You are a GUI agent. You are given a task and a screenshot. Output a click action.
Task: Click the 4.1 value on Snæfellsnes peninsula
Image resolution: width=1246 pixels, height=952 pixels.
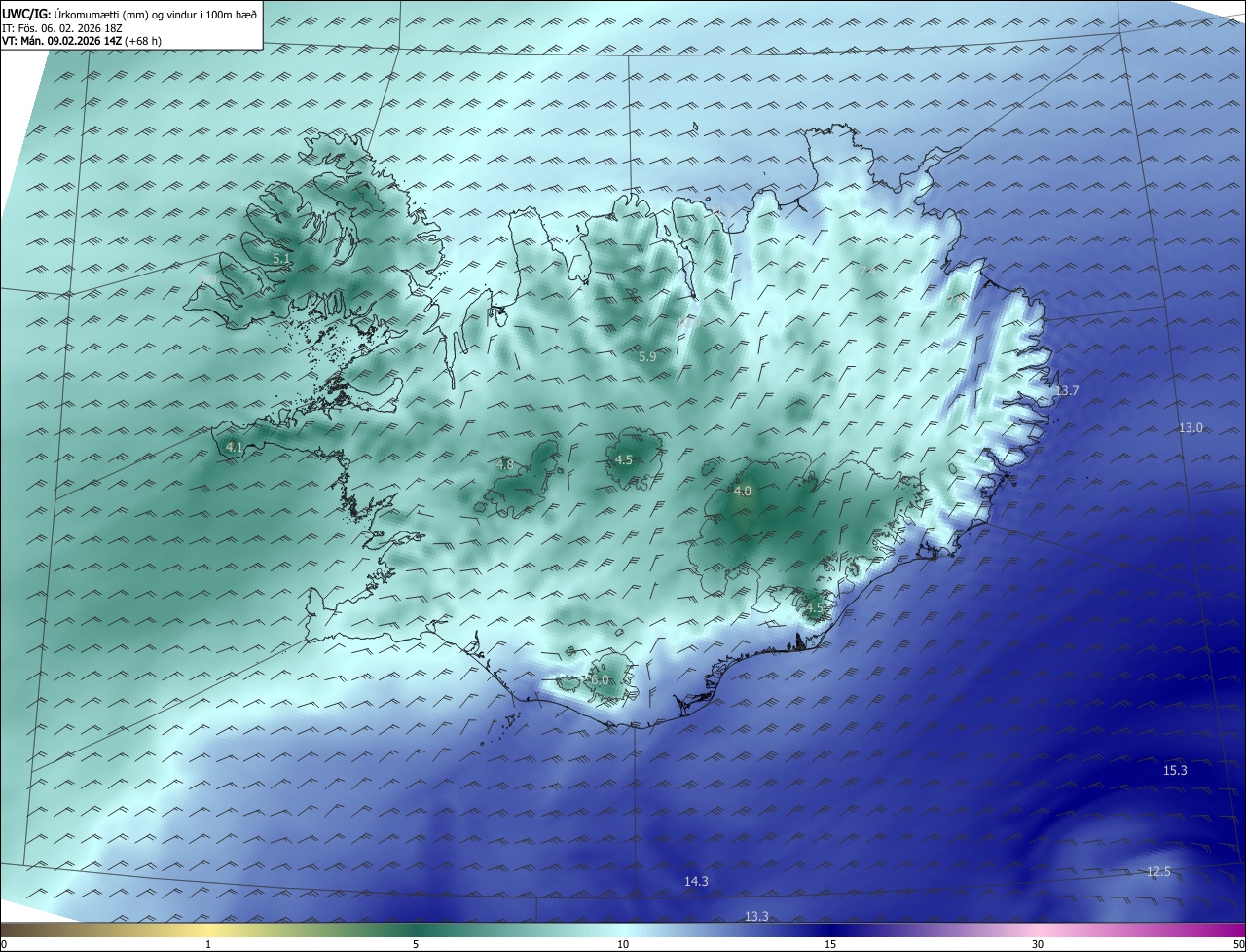[234, 447]
